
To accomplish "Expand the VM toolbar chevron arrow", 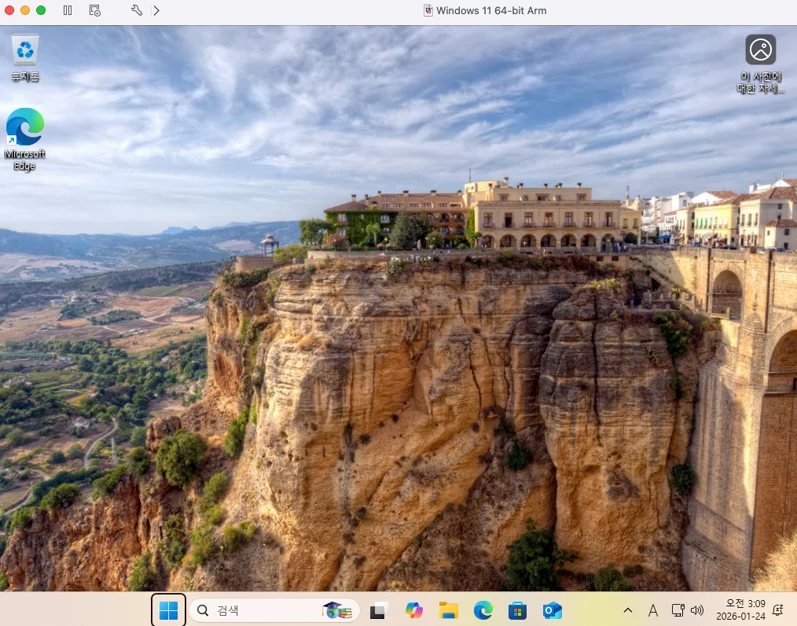I will point(156,10).
